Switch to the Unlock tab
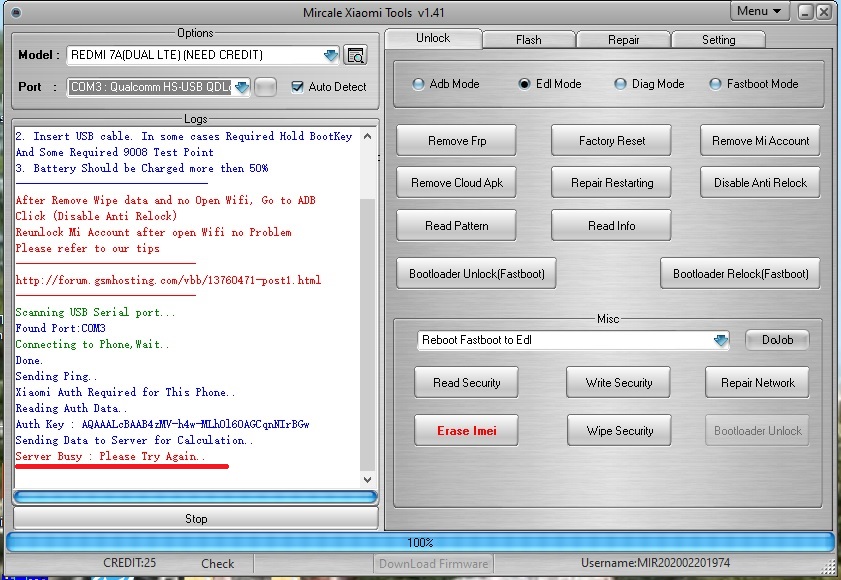Image resolution: width=841 pixels, height=580 pixels. coord(433,38)
